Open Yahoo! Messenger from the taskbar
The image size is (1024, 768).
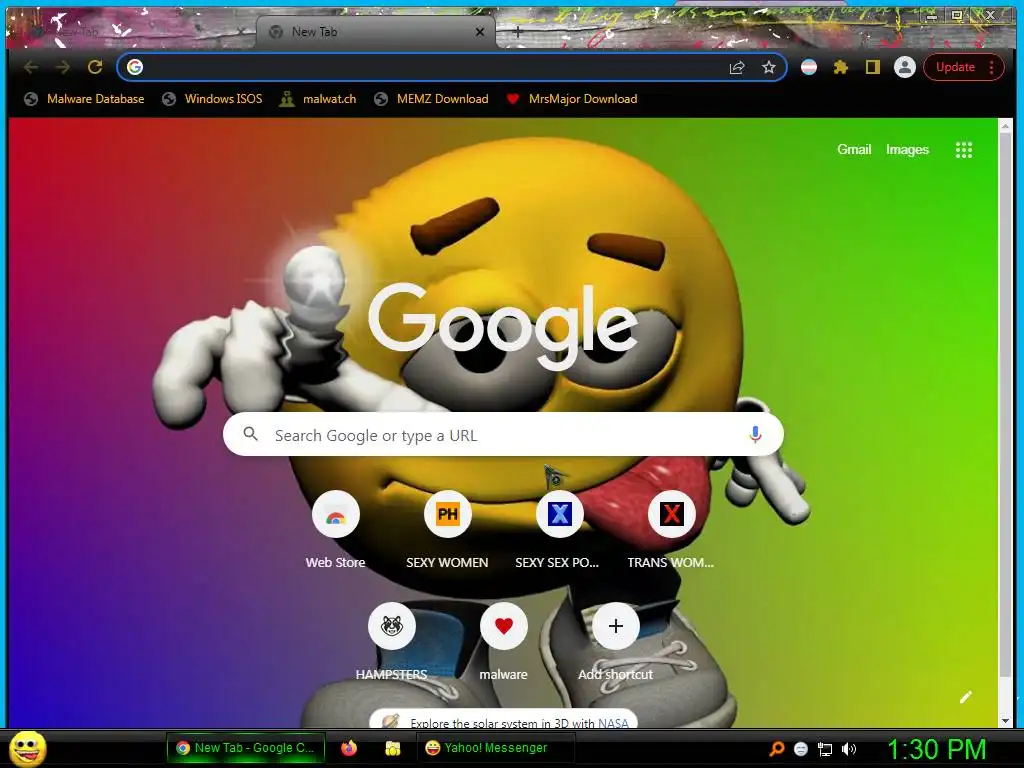pyautogui.click(x=494, y=748)
